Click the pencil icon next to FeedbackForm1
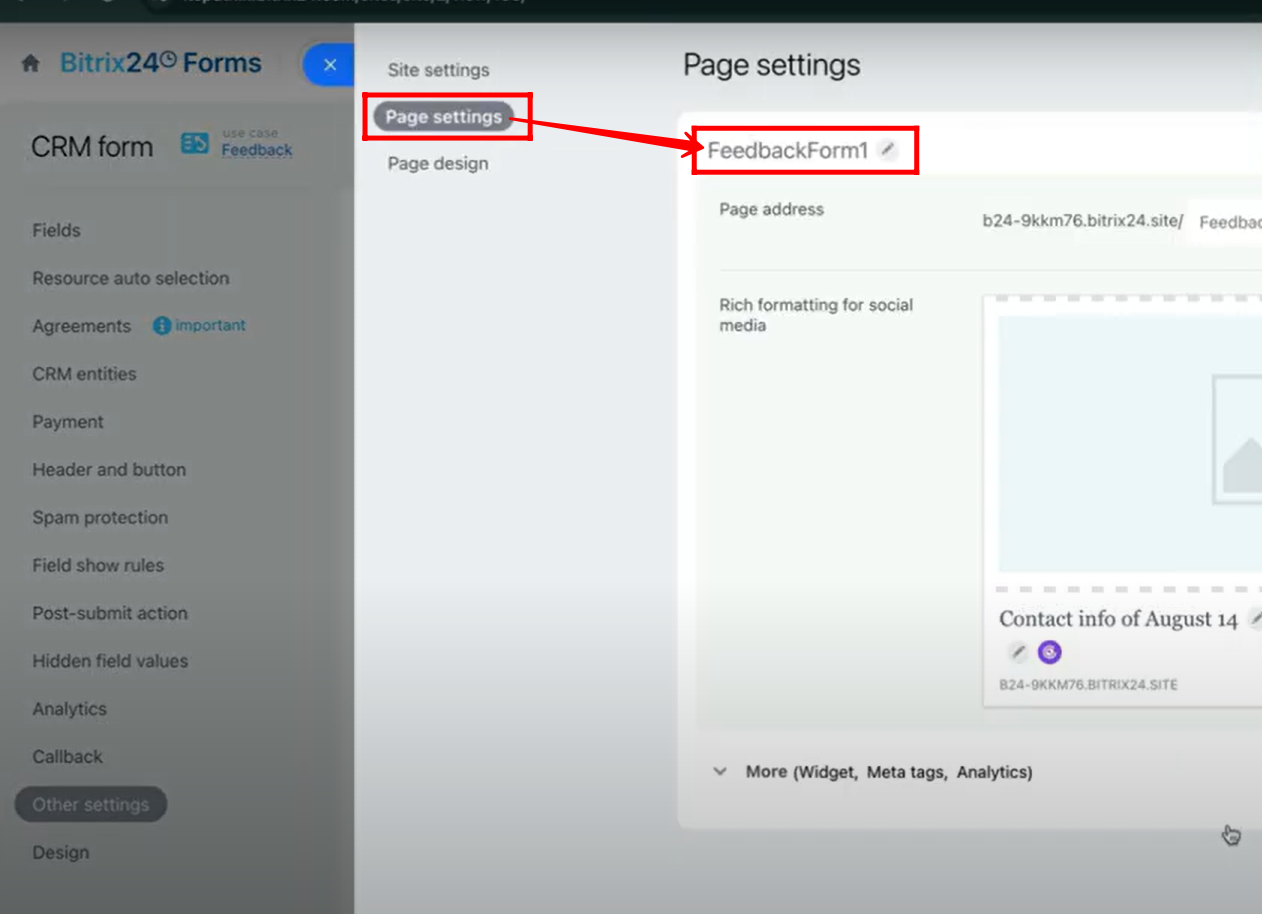This screenshot has height=914, width=1262. coord(887,150)
